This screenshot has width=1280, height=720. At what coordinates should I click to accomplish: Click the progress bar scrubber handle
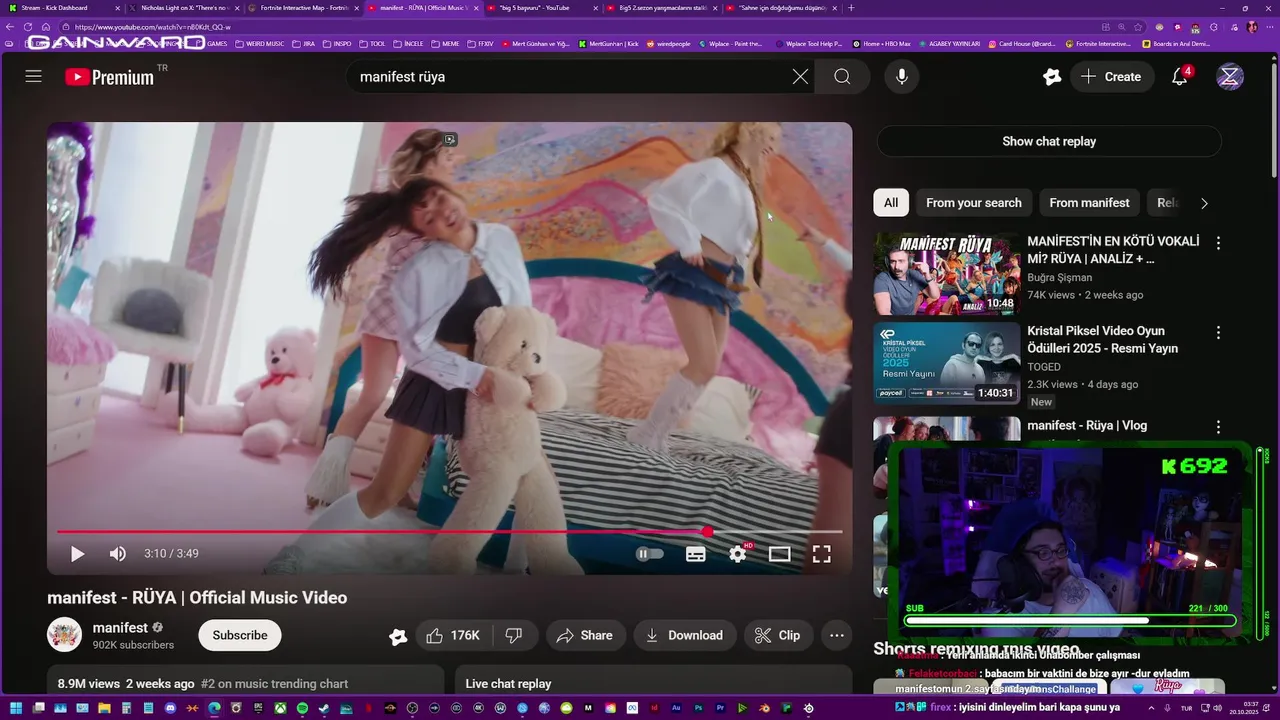point(708,532)
